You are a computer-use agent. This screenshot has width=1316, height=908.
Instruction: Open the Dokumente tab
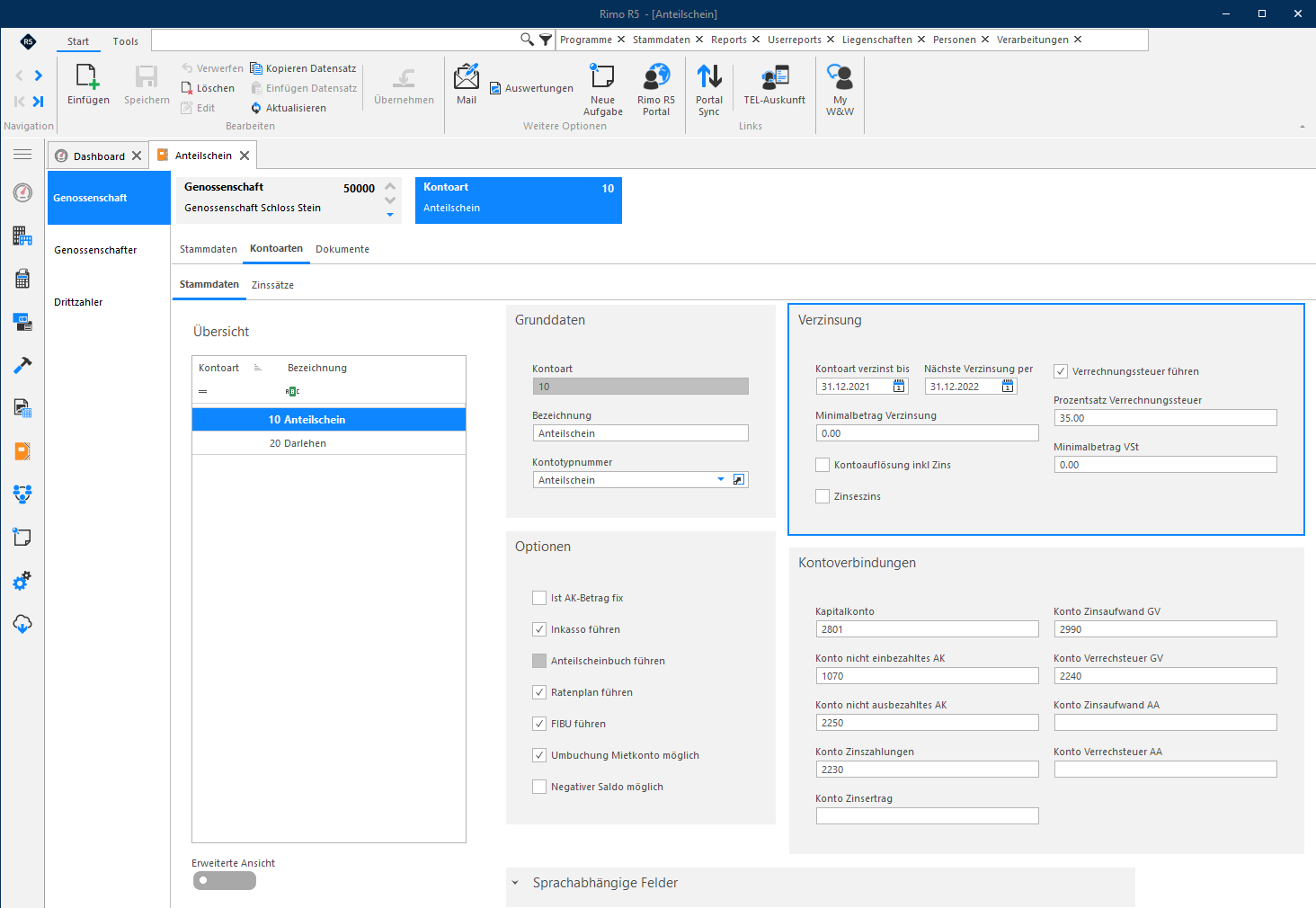tap(342, 249)
